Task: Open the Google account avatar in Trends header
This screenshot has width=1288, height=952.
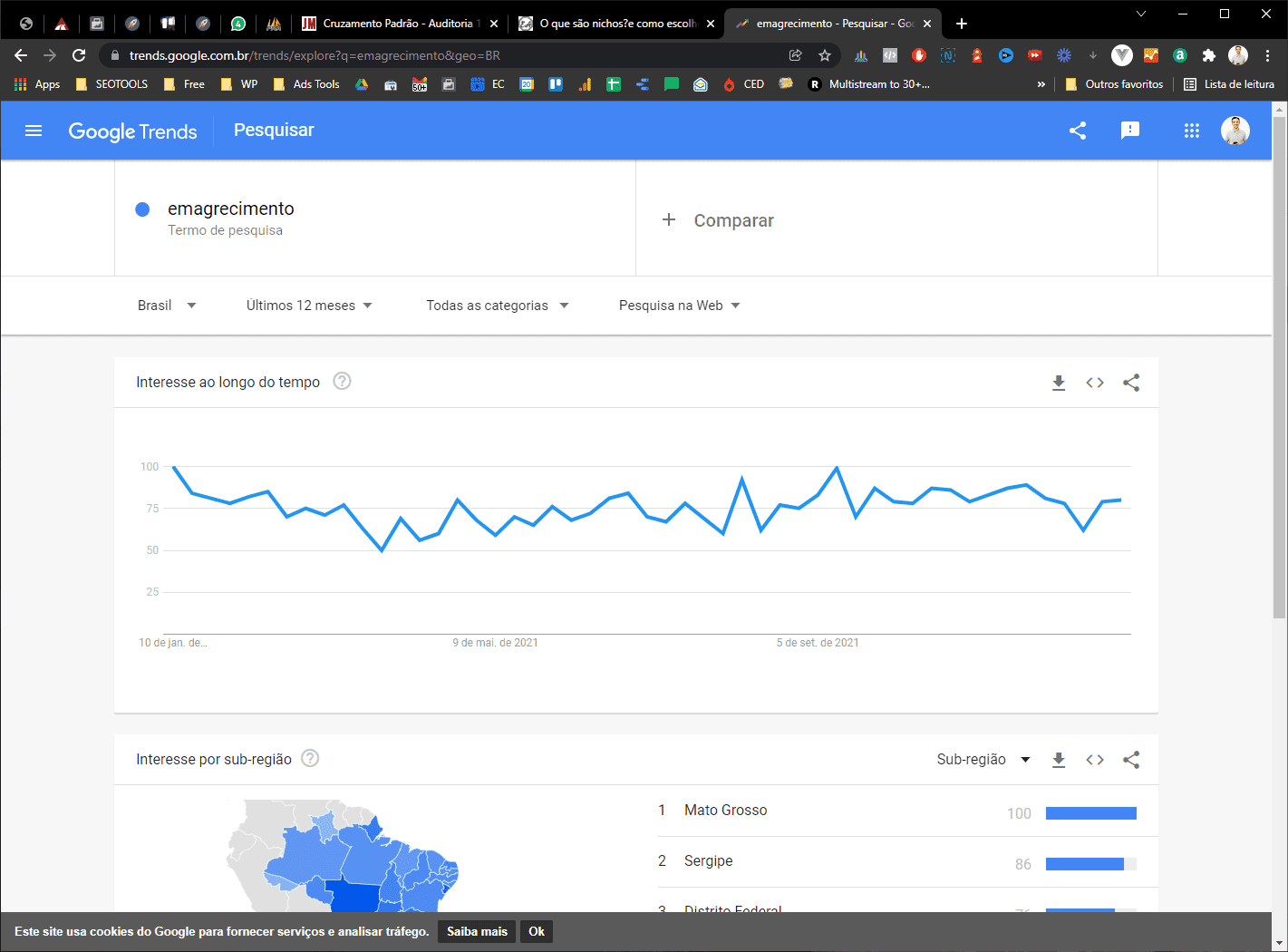Action: (1235, 131)
